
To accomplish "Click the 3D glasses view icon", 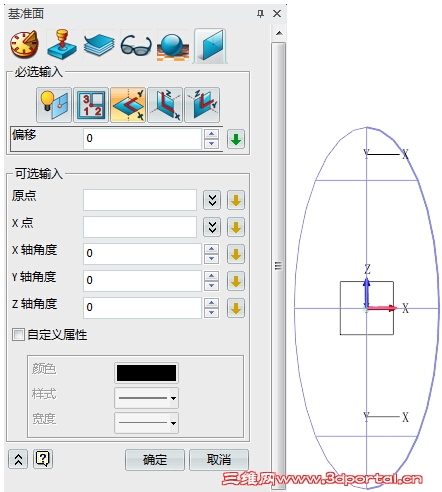I will click(136, 46).
